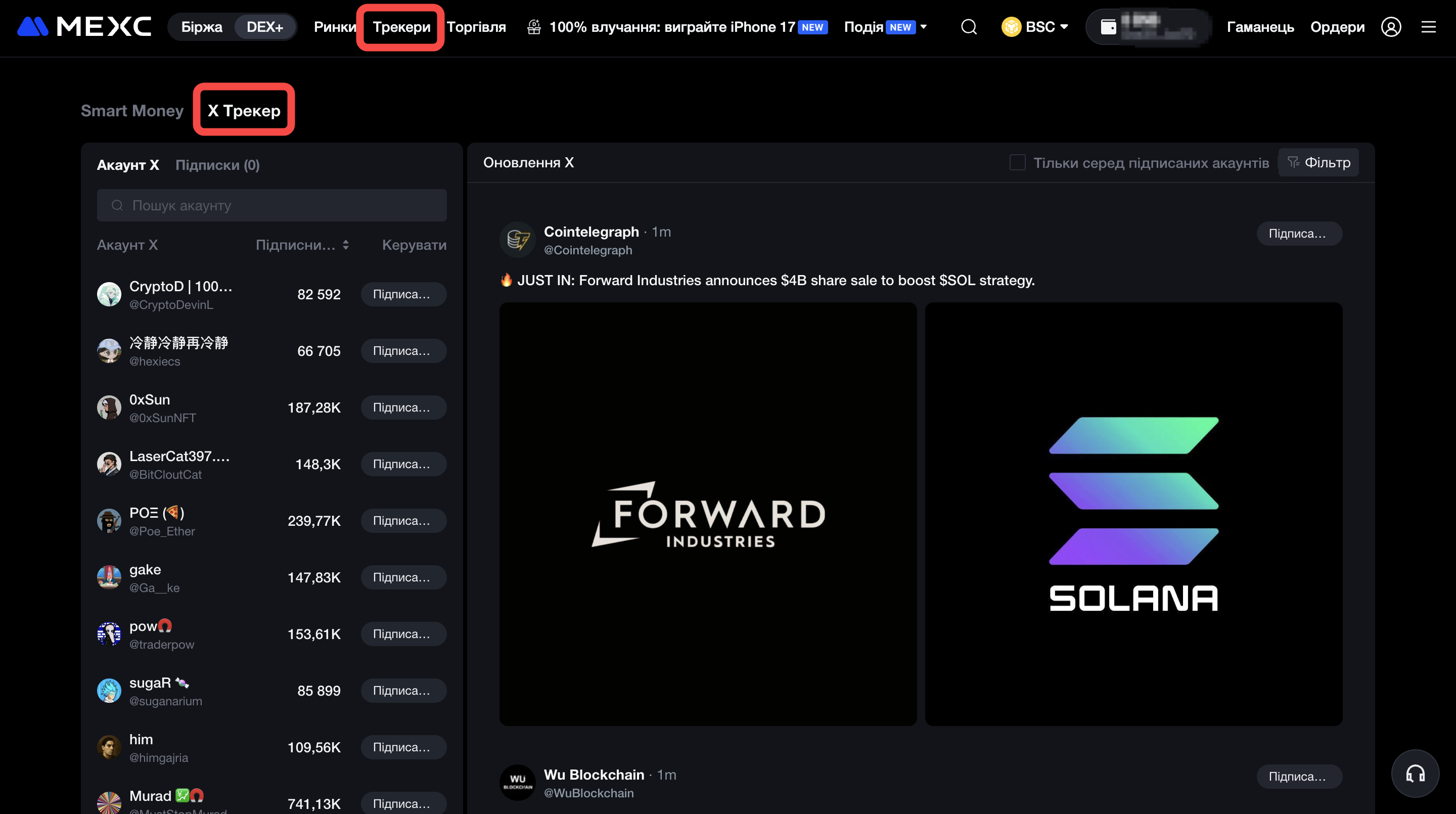Switch to Біржа toggle option
The image size is (1456, 814).
(201, 27)
